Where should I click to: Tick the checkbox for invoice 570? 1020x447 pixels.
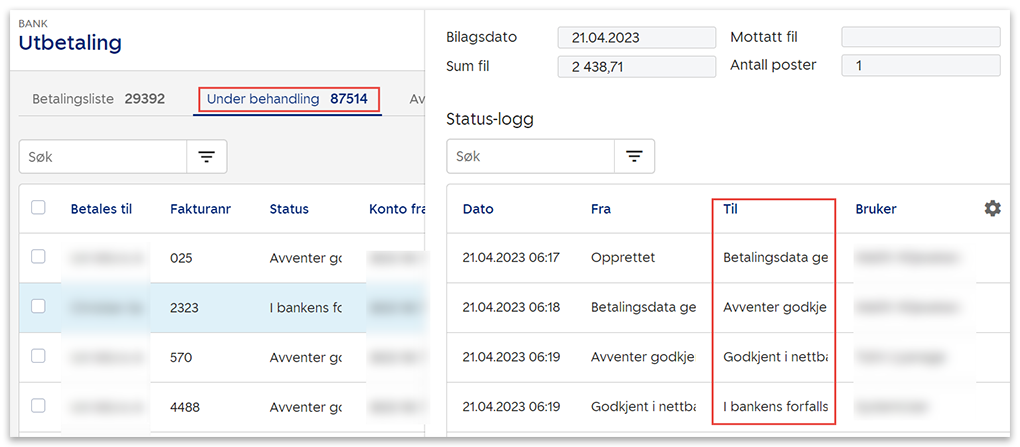pos(38,356)
